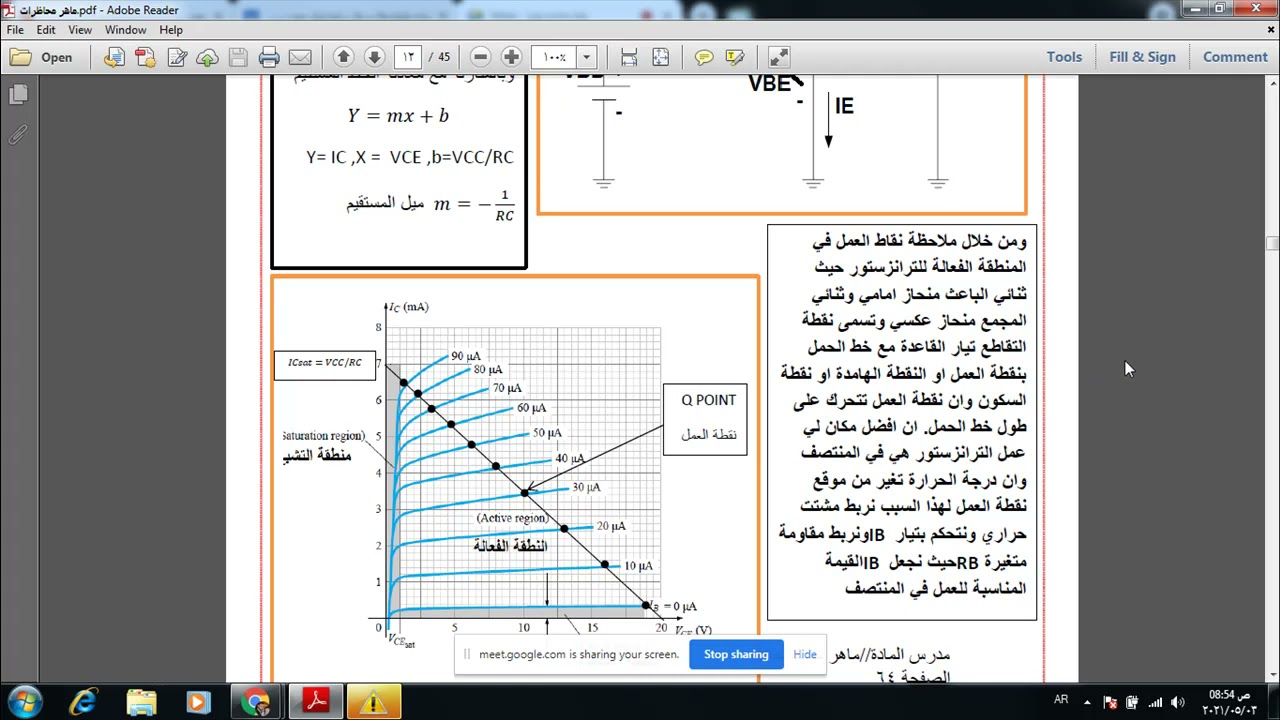This screenshot has width=1280, height=720.
Task: Add a sticky note comment
Action: (704, 57)
